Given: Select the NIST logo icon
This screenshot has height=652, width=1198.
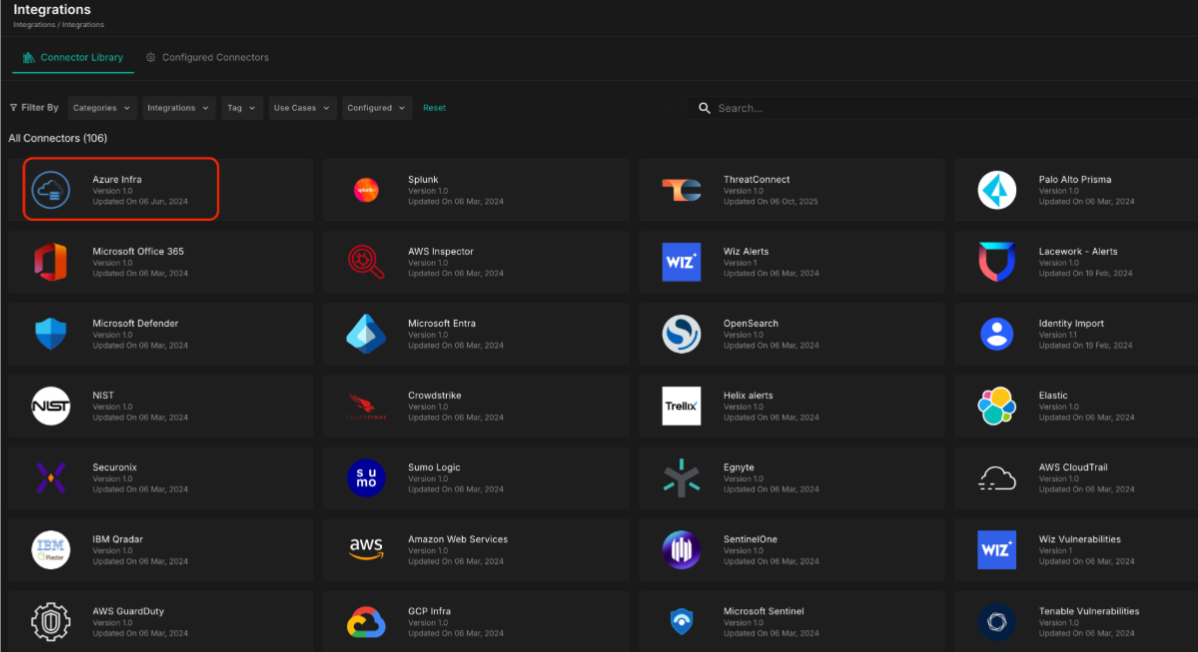Looking at the screenshot, I should pos(50,405).
